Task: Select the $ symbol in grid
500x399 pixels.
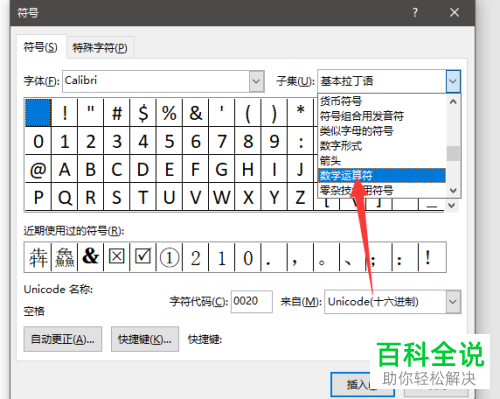Action: [x=143, y=113]
